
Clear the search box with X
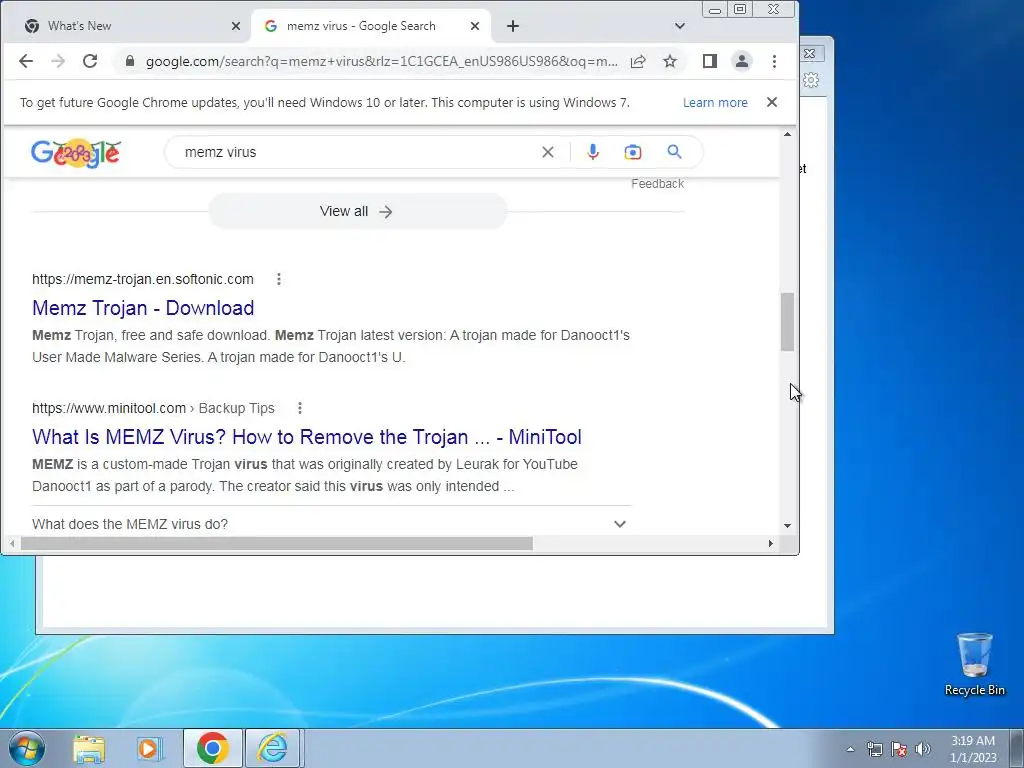tap(548, 152)
